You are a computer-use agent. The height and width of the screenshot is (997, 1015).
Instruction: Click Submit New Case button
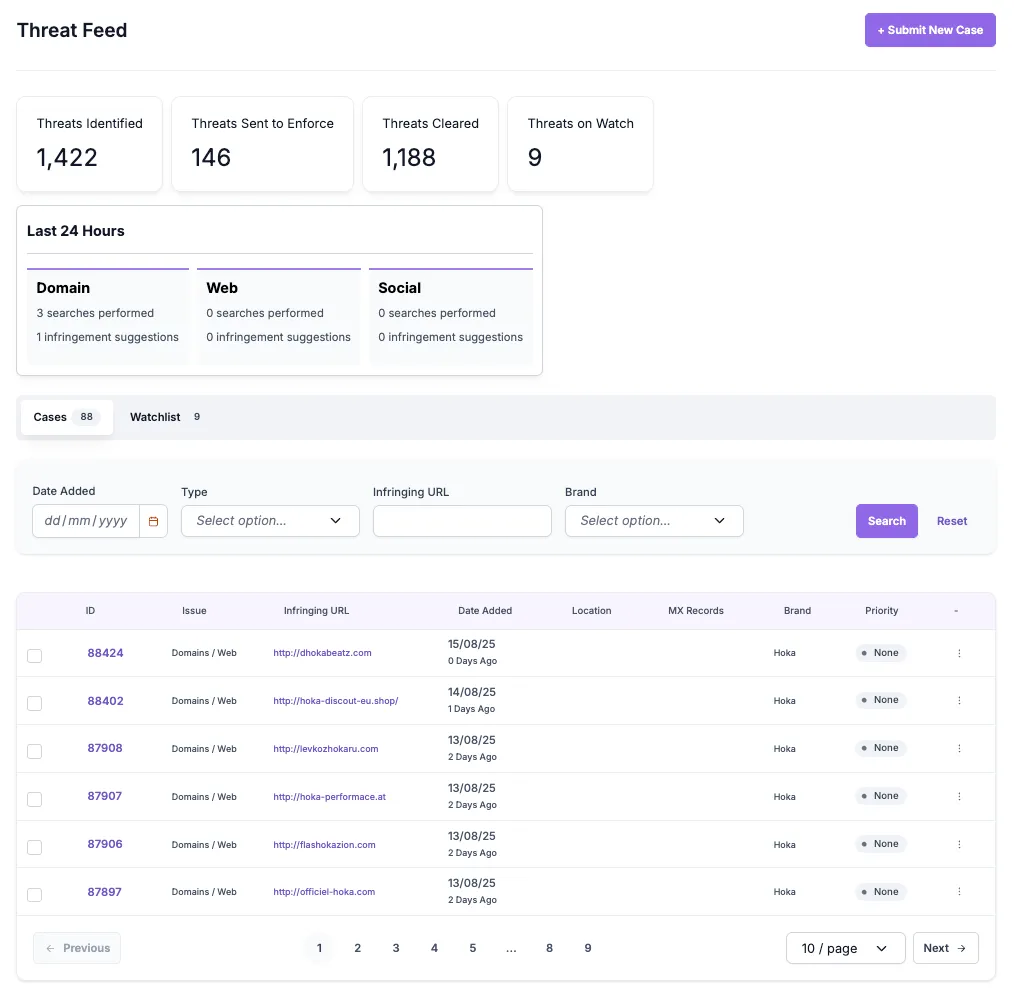pyautogui.click(x=930, y=30)
